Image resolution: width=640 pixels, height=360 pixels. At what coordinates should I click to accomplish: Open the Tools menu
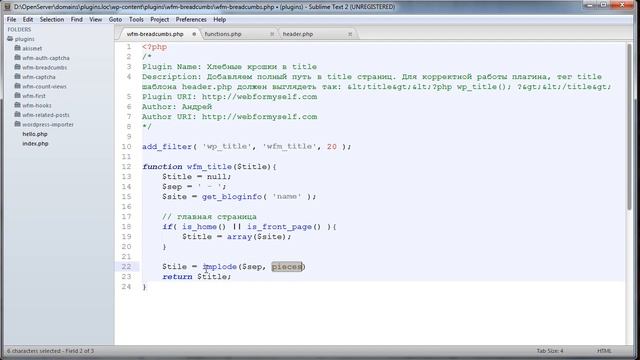[x=136, y=20]
